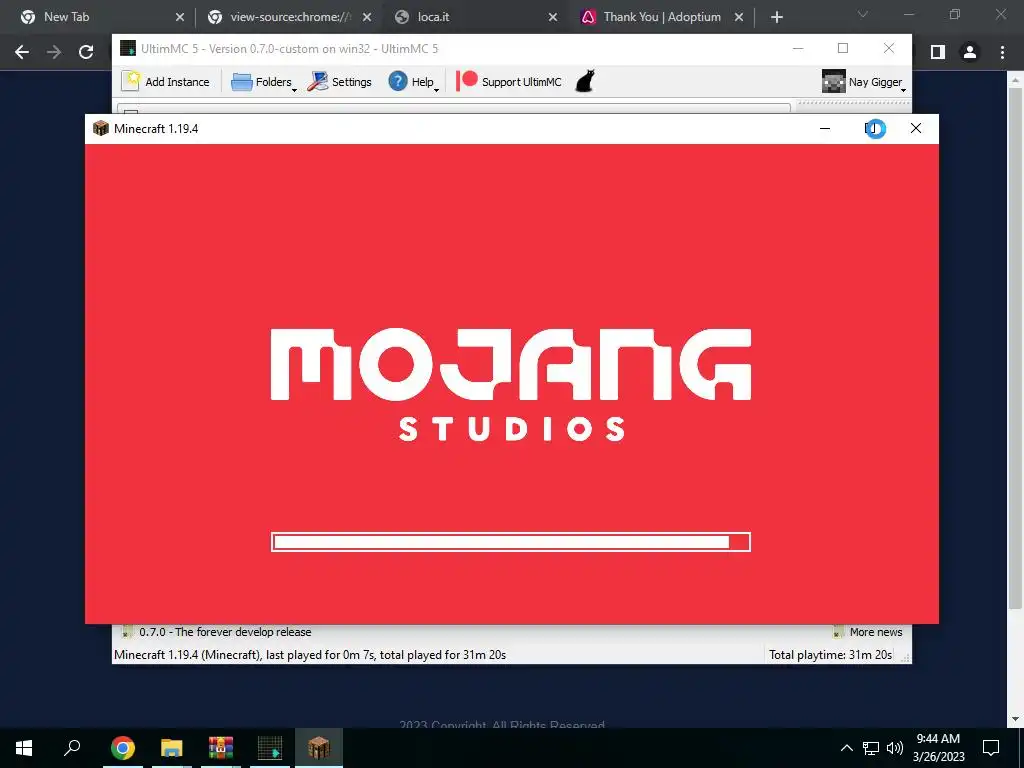Minimize the Minecraft 1.19.4 window
The height and width of the screenshot is (768, 1024).
pos(825,128)
